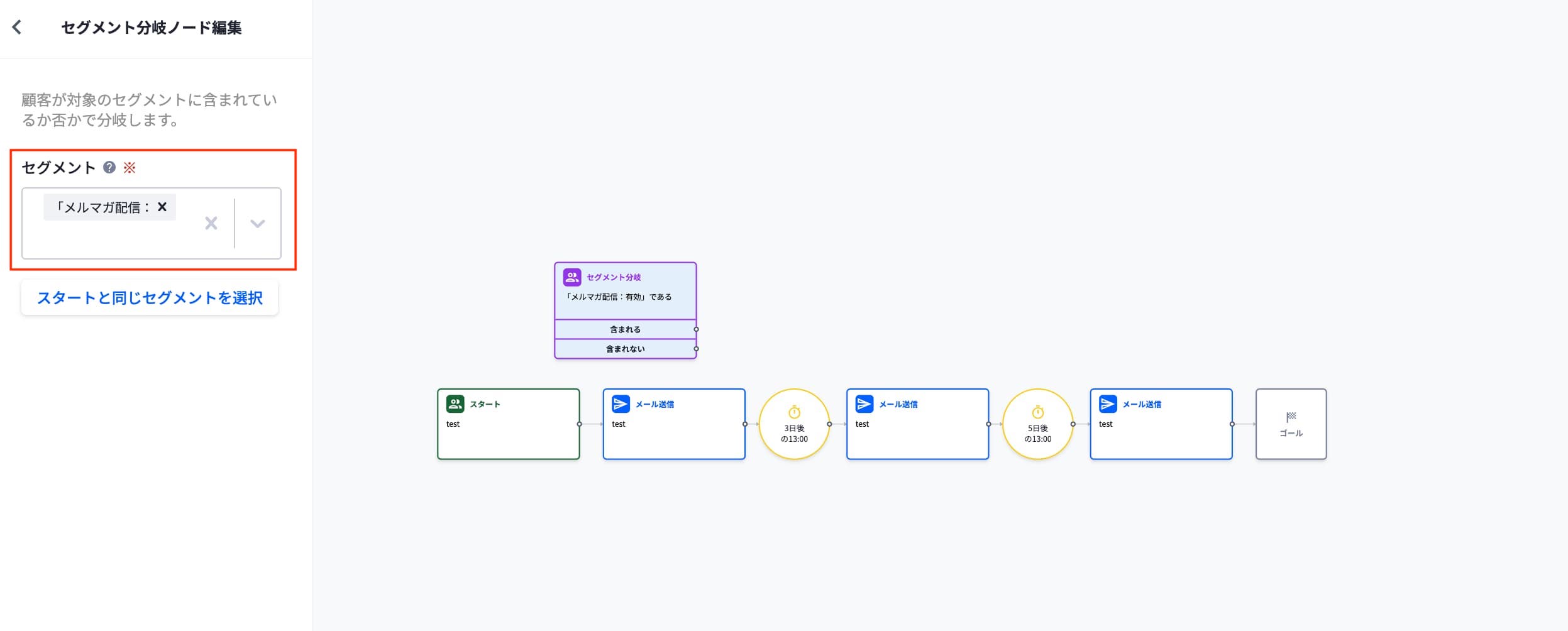Click the back arrow in panel header
The height and width of the screenshot is (631, 1568).
click(17, 27)
